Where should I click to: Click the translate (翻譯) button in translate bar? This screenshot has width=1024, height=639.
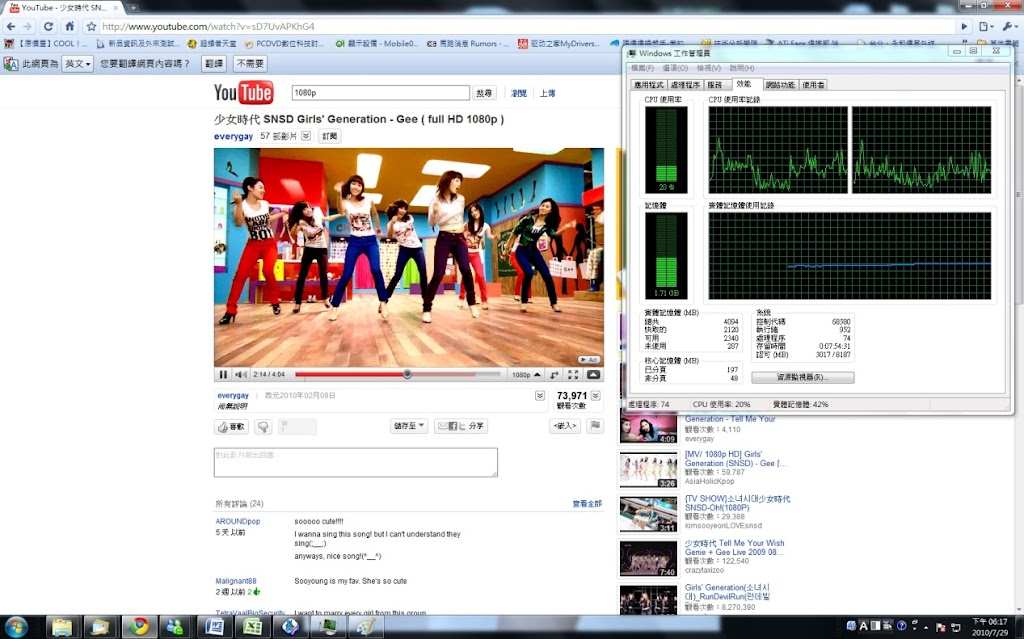(214, 64)
